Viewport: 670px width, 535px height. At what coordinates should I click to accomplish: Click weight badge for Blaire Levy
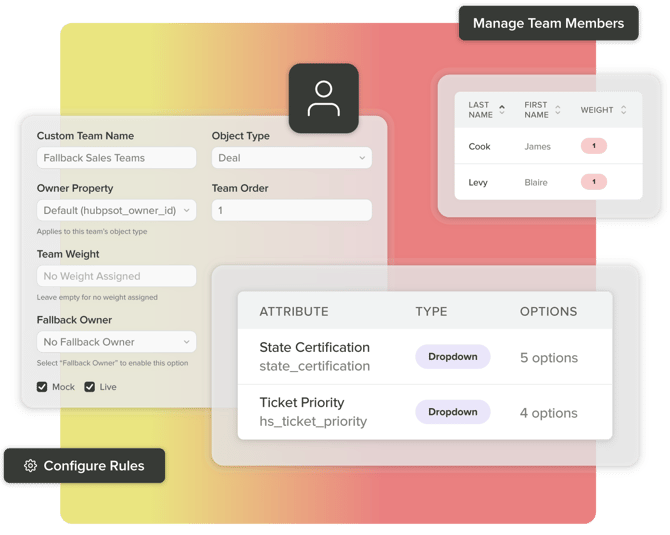[x=594, y=182]
